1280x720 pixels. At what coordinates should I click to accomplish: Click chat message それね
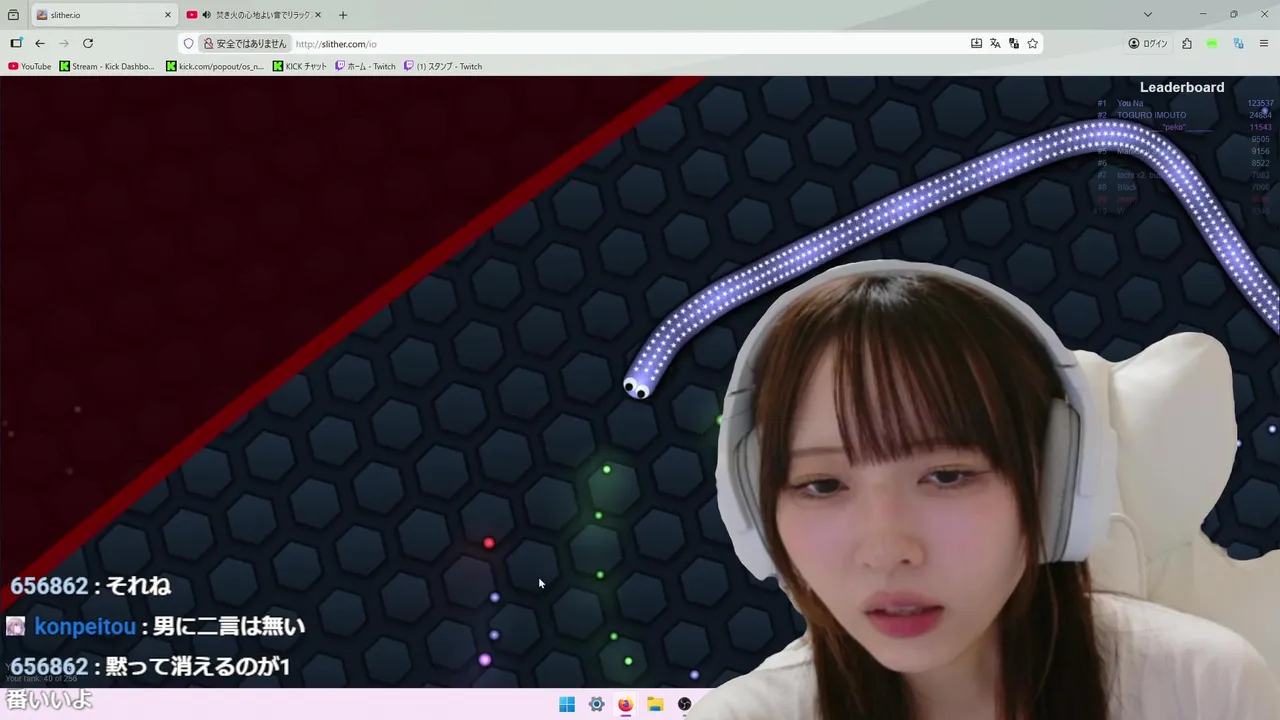click(137, 586)
